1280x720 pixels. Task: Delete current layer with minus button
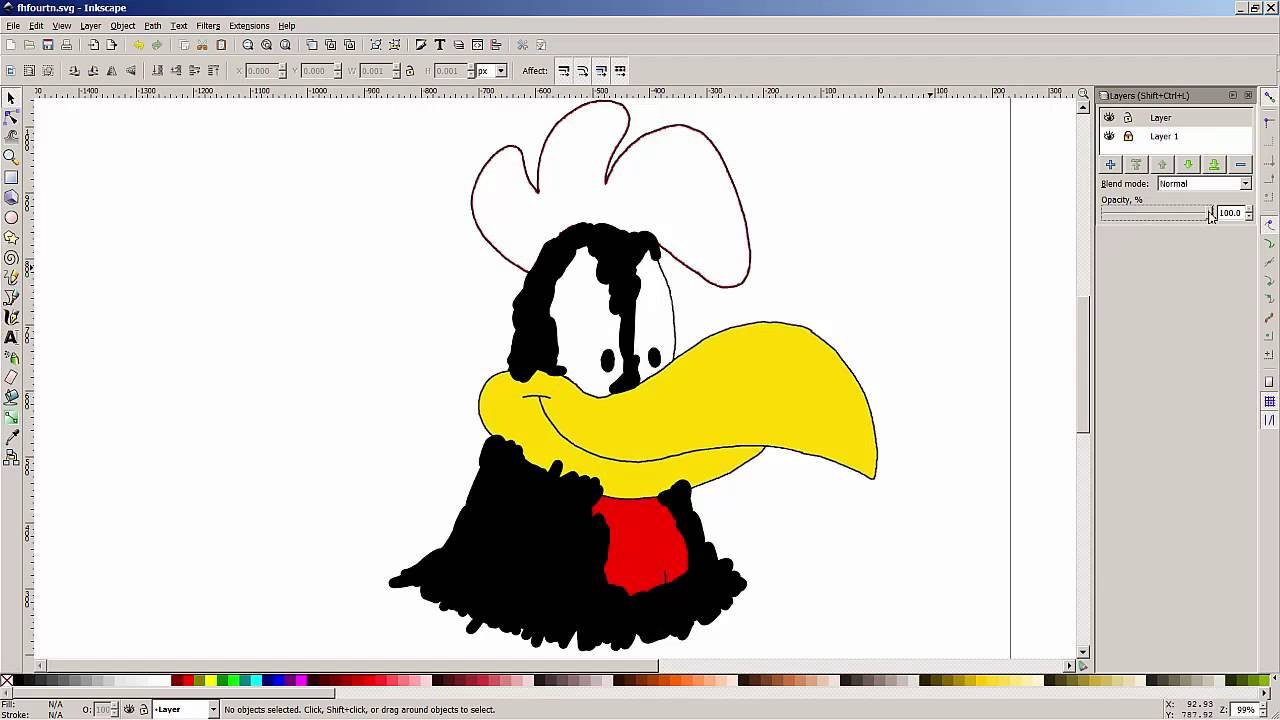(1240, 165)
